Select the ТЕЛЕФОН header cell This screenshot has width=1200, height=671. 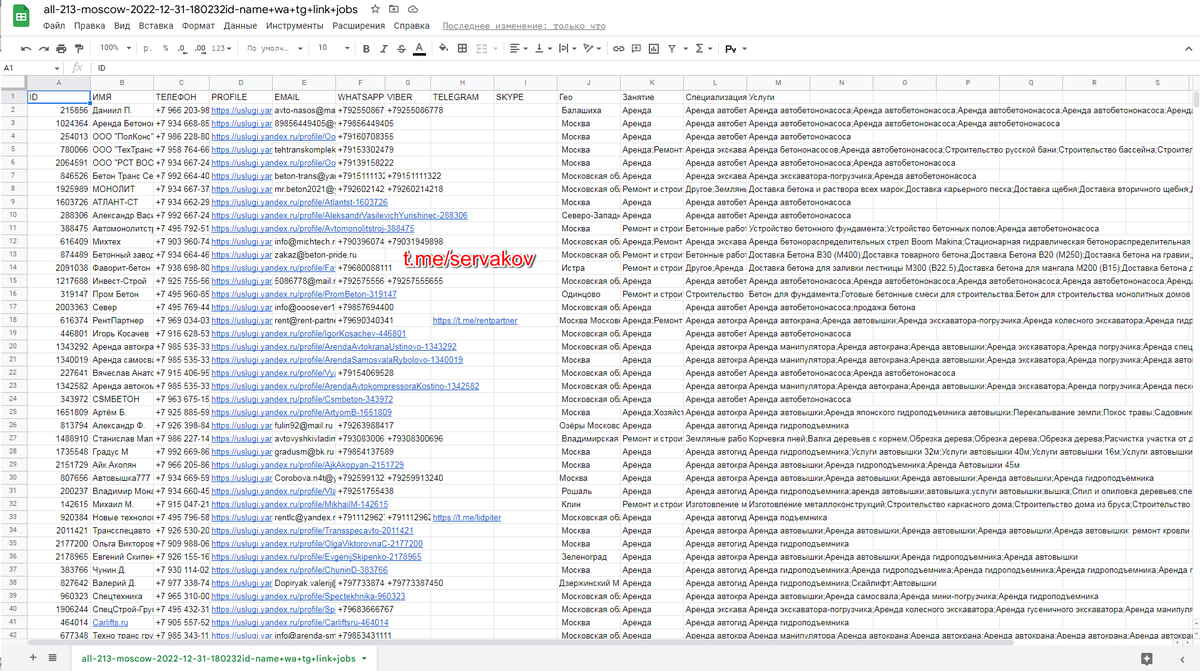pos(182,97)
